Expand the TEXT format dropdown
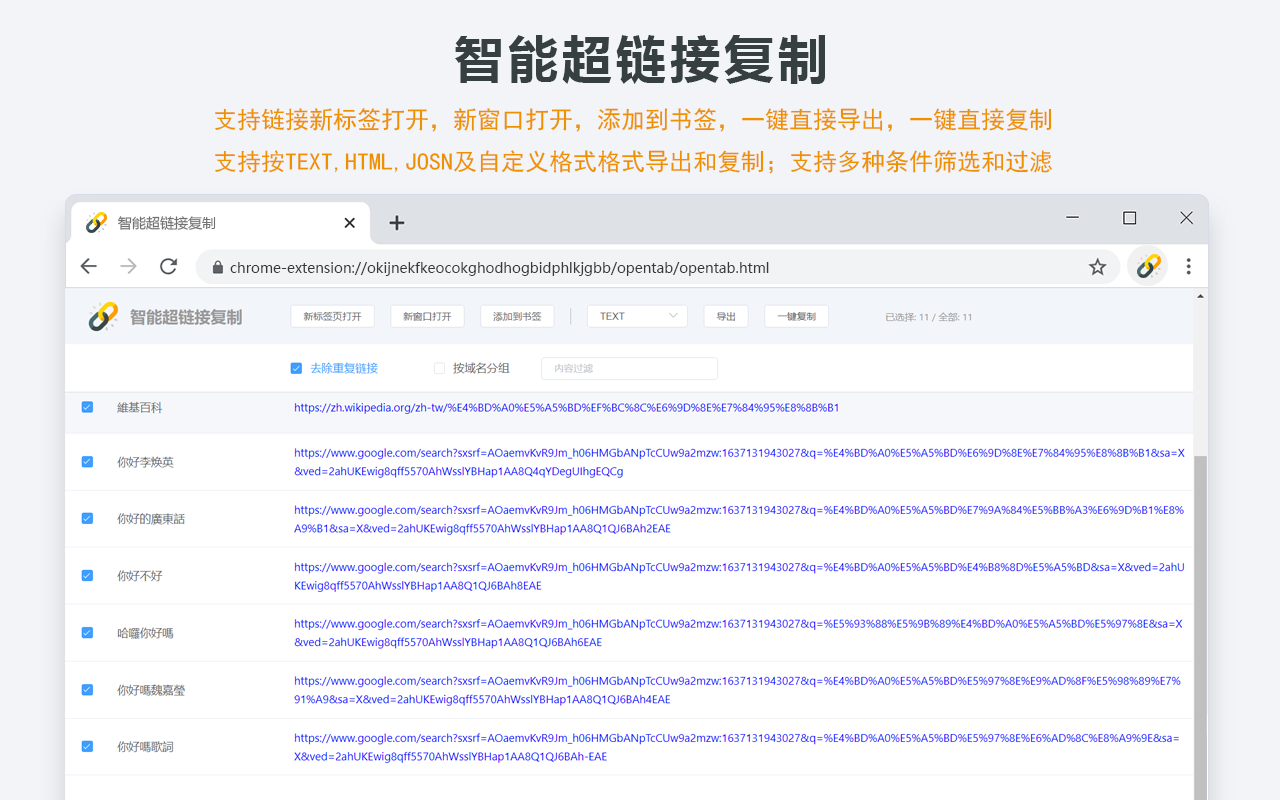This screenshot has height=800, width=1280. 637,316
